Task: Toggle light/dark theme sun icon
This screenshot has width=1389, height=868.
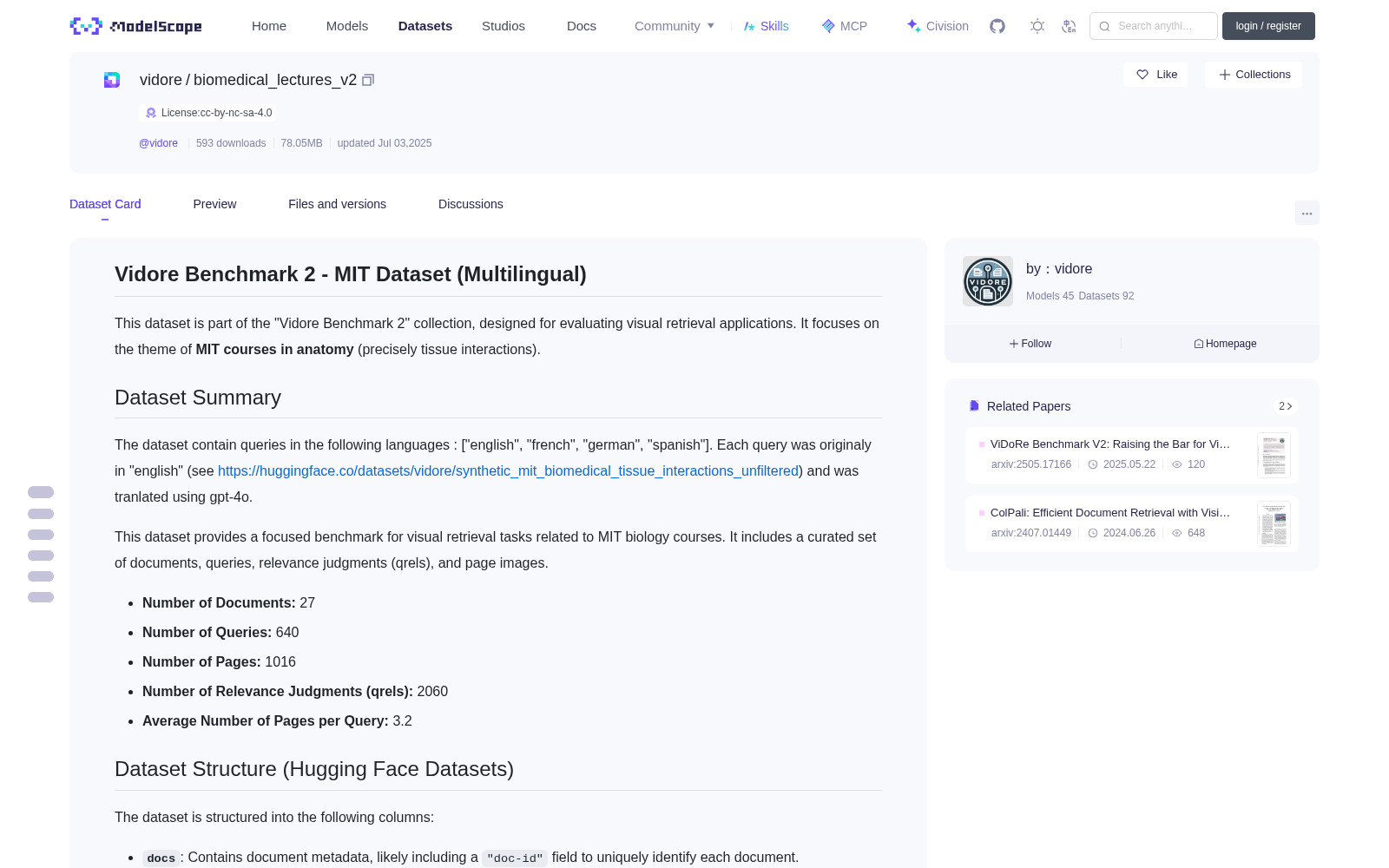Action: coord(1037,26)
